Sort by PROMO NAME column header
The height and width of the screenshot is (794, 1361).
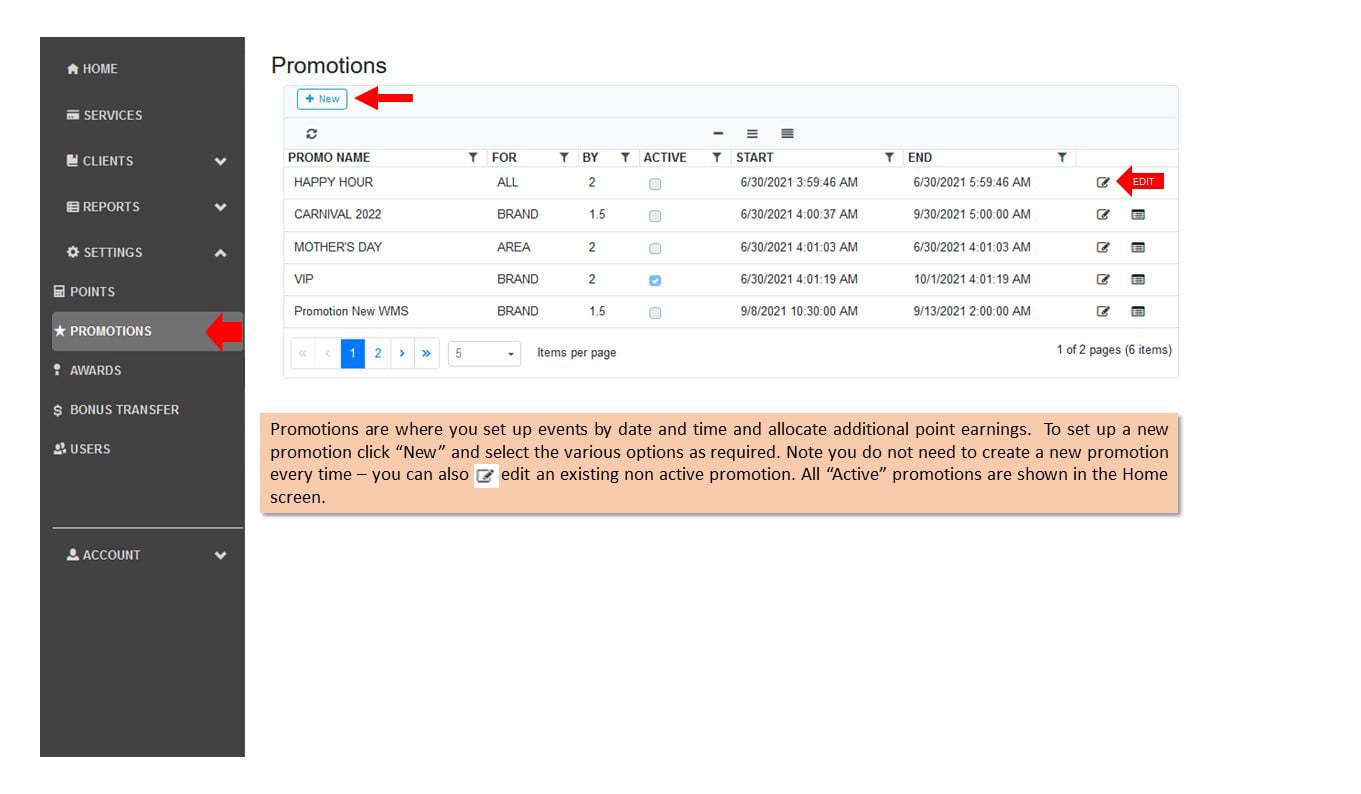329,158
